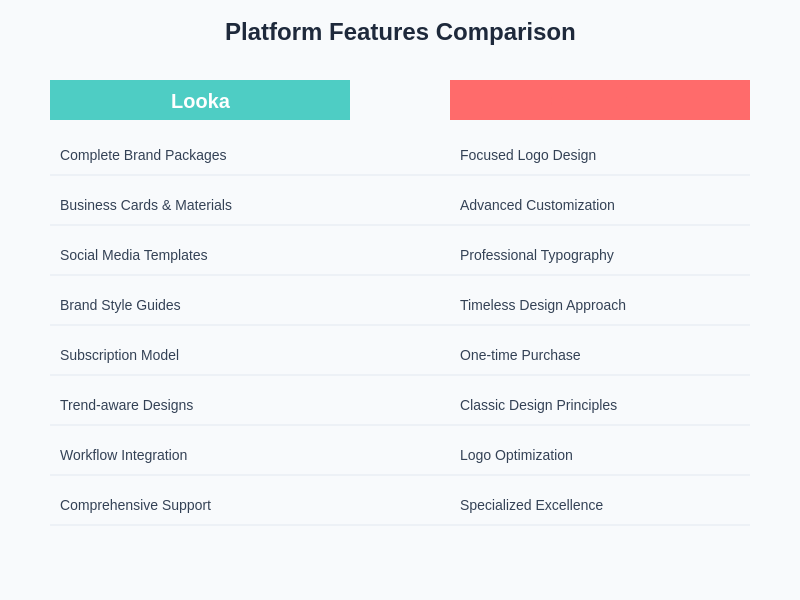
Task: Click Specialized Excellence feature
Action: point(531,505)
